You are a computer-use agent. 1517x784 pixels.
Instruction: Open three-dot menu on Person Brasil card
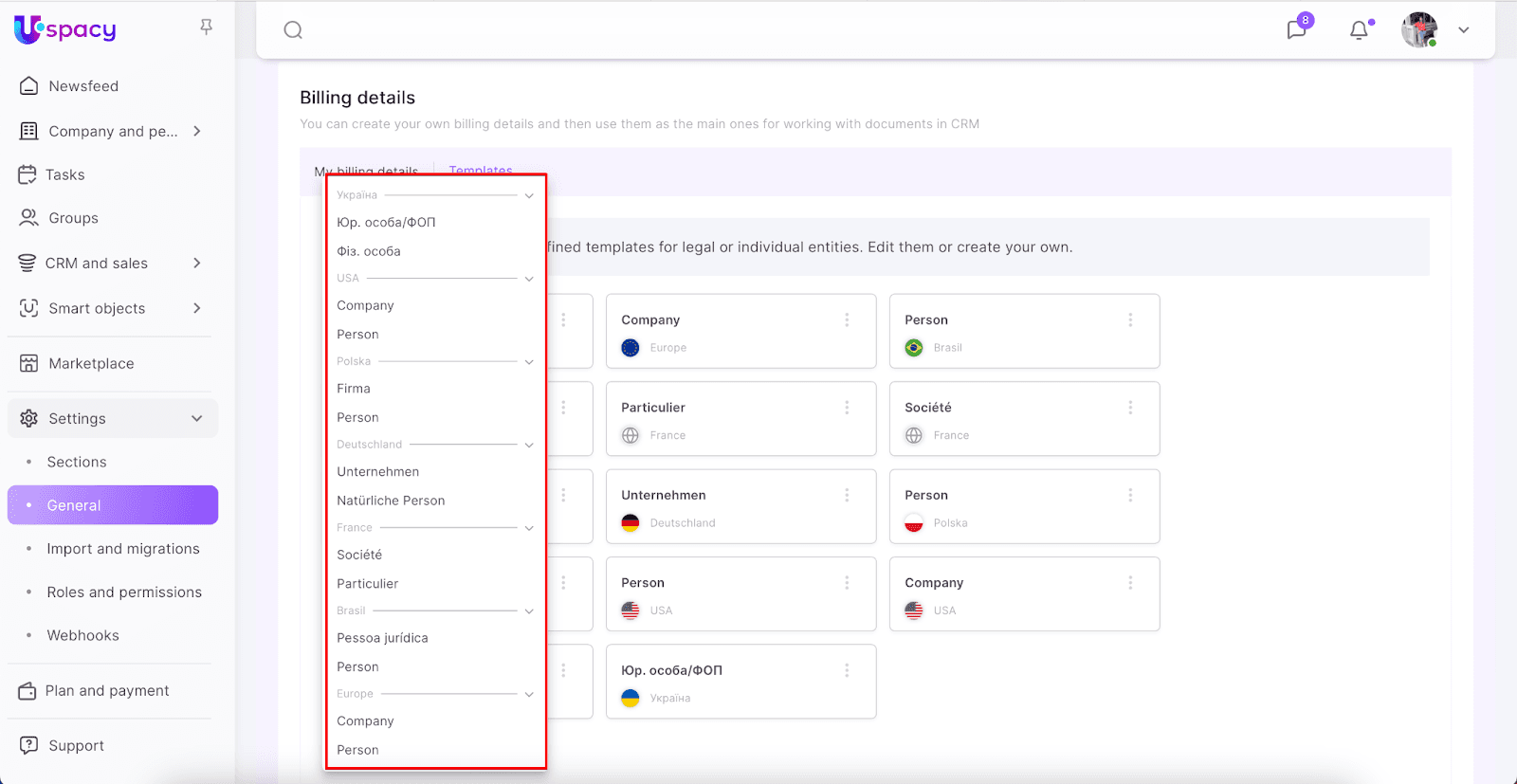point(1130,320)
